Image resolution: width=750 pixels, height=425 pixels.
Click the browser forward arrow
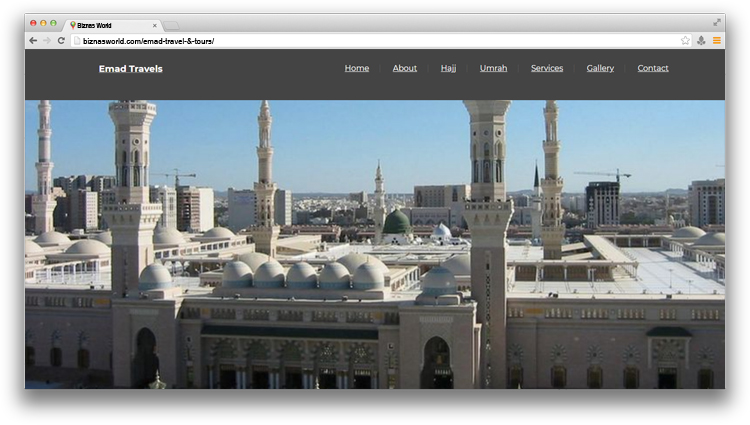46,41
